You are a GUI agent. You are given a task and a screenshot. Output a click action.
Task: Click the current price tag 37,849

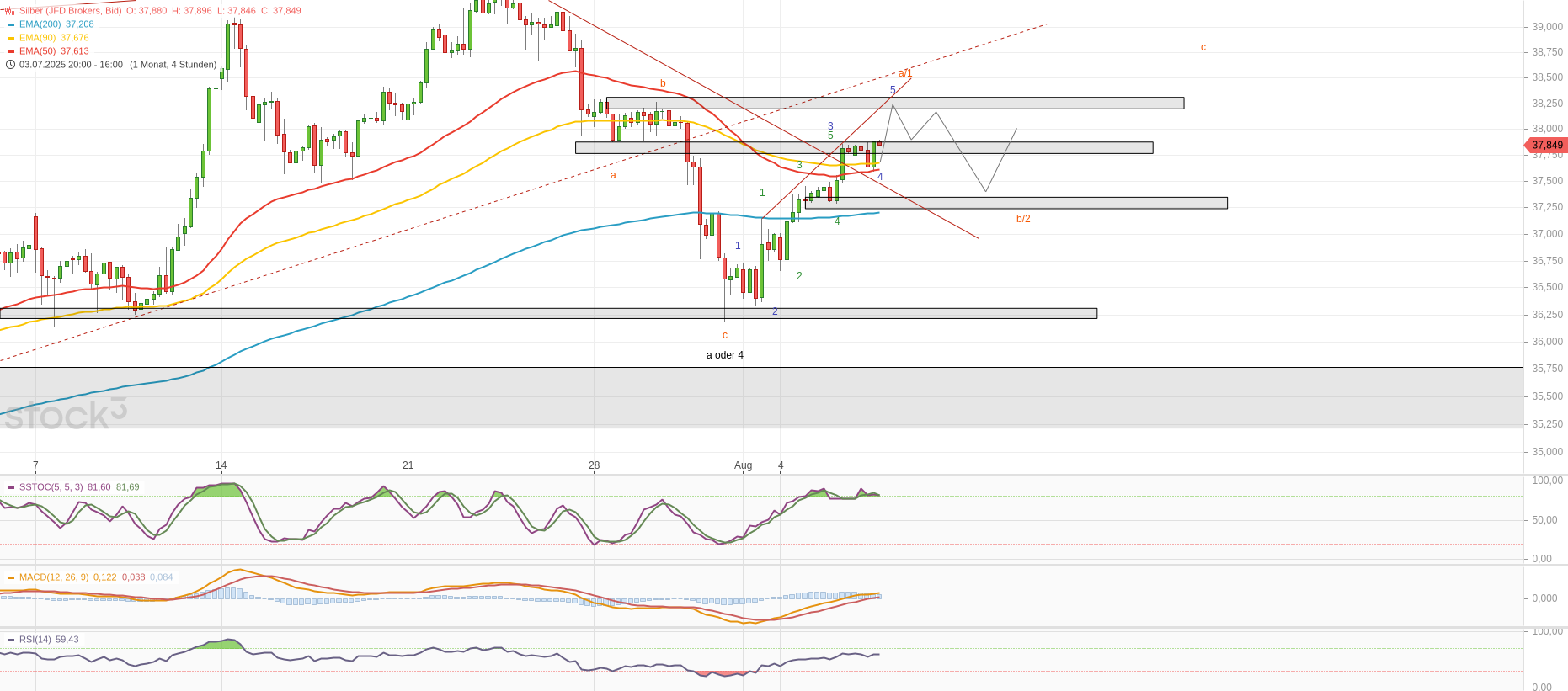tap(1546, 146)
